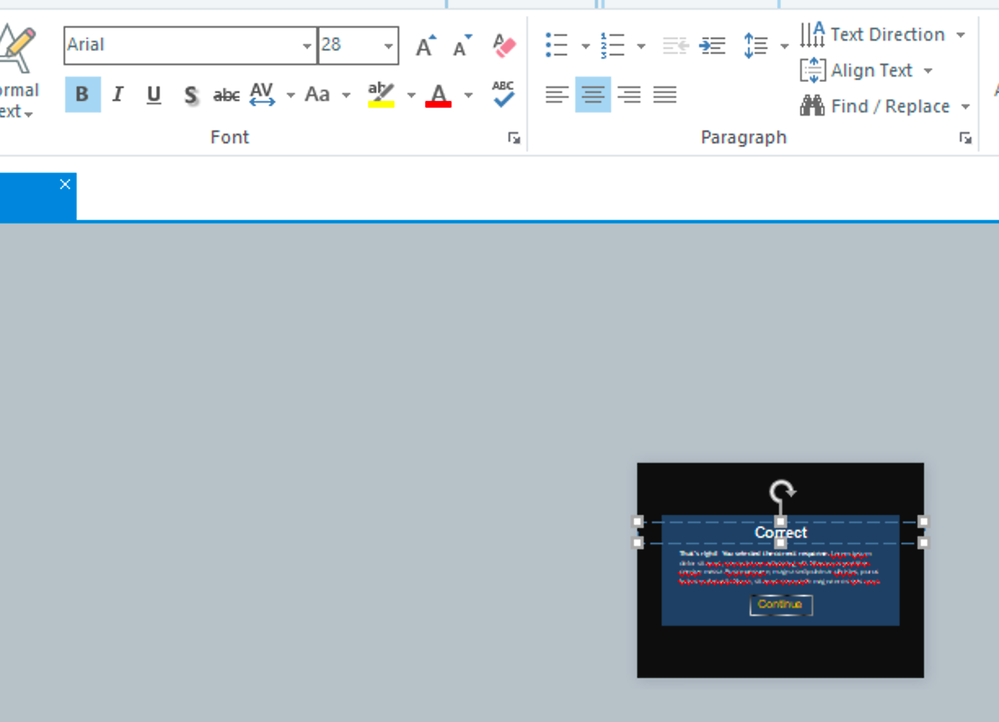999x722 pixels.
Task: Click the Line Spacing icon
Action: point(756,46)
